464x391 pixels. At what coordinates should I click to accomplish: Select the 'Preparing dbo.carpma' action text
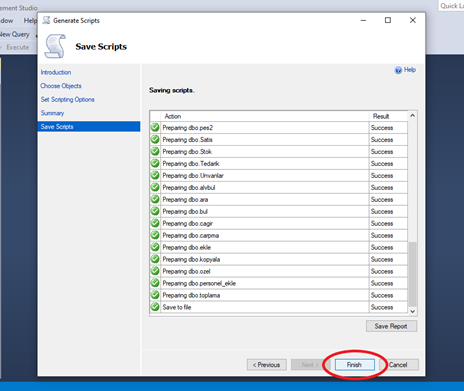click(191, 236)
